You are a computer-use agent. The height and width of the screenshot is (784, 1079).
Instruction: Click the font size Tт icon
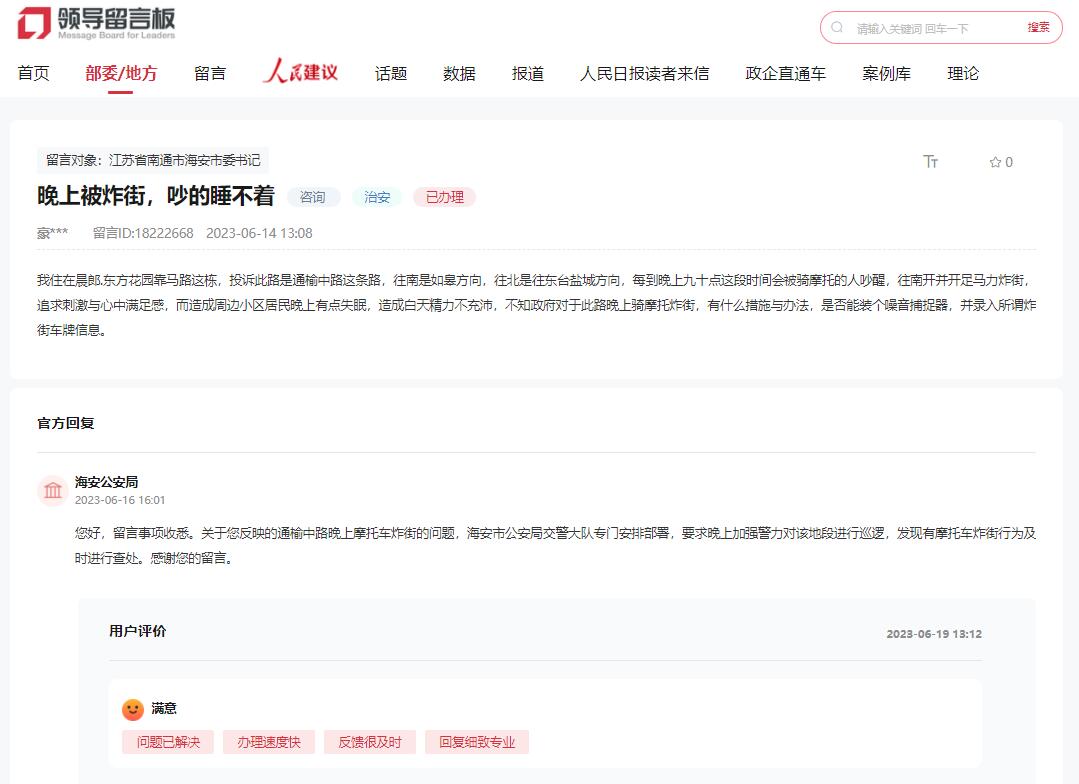tap(931, 162)
